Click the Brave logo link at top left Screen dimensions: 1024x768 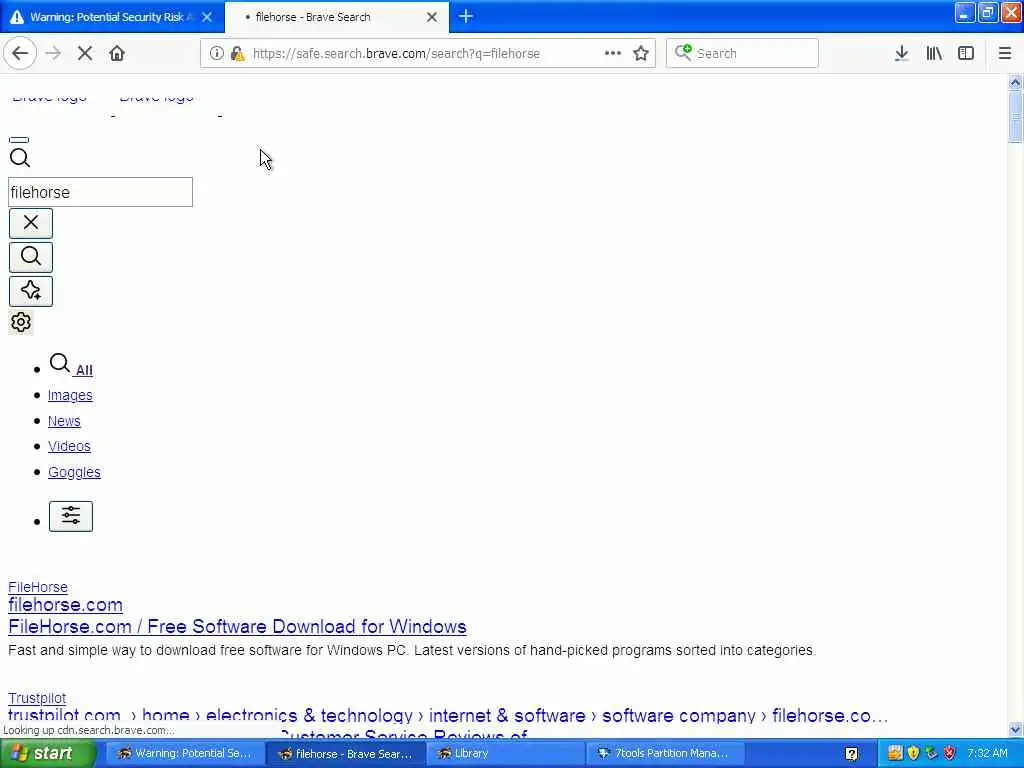[x=50, y=97]
